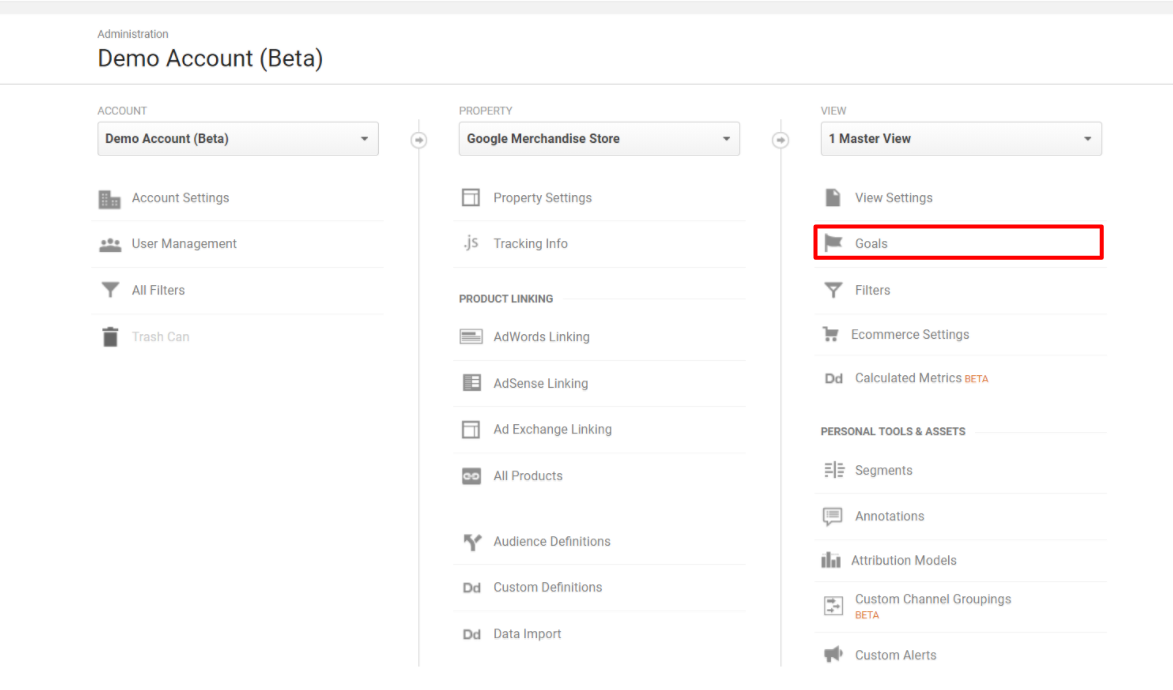Open Account Settings

click(180, 198)
